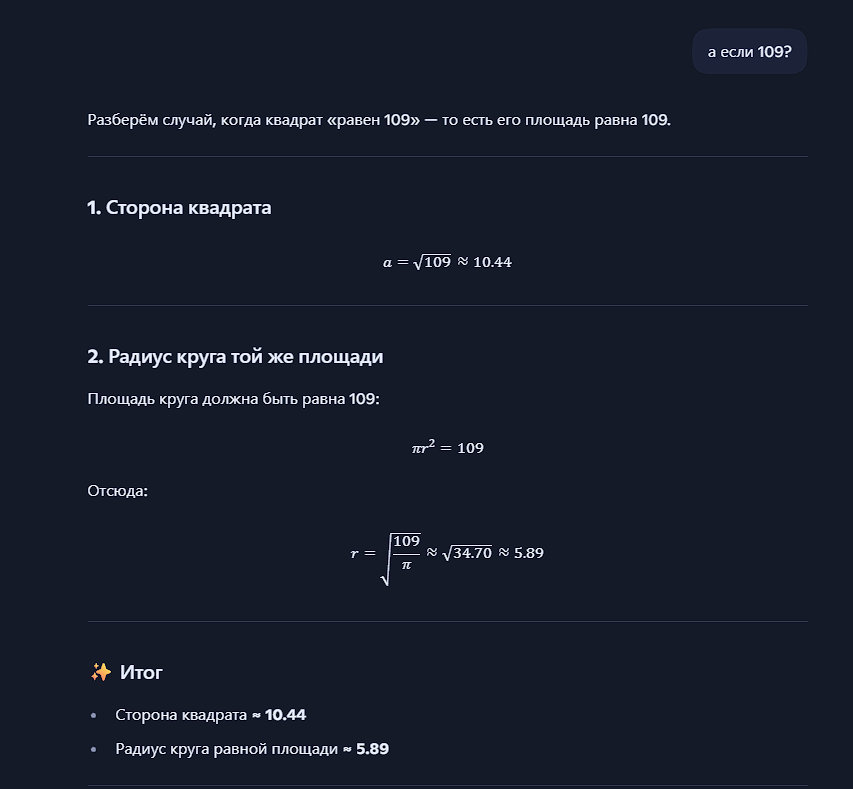Click the summary bullet "Радиус круга равной площади"
This screenshot has width=853, height=789.
(226, 748)
